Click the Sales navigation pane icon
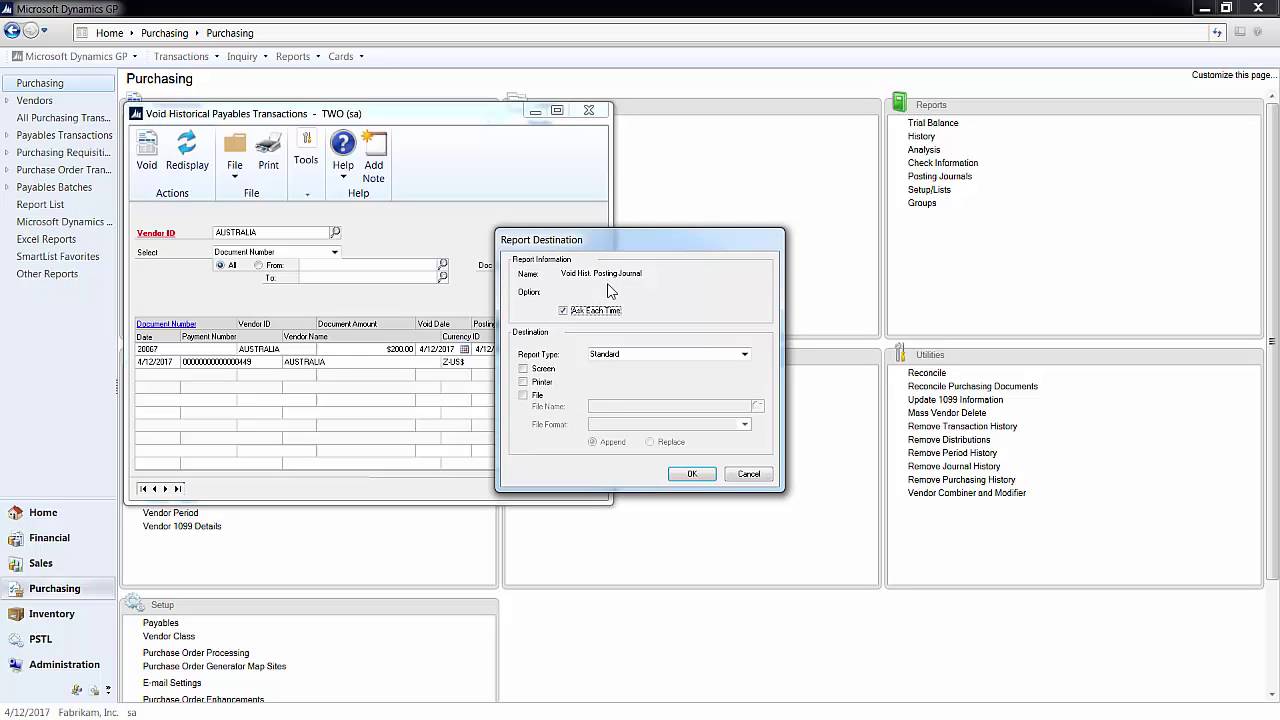Image resolution: width=1280 pixels, height=720 pixels. (x=15, y=563)
